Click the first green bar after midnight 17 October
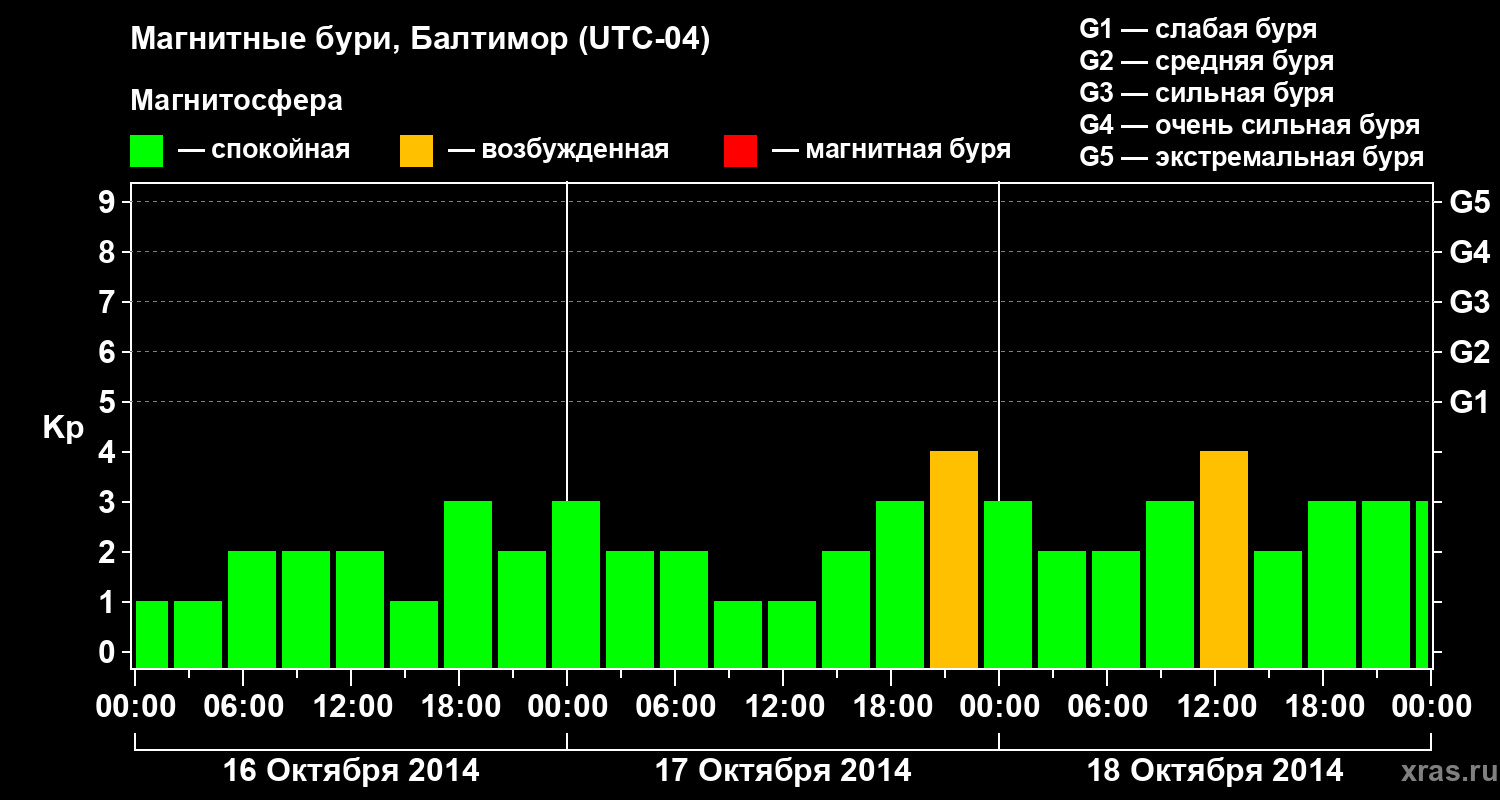The image size is (1500, 800). (576, 585)
